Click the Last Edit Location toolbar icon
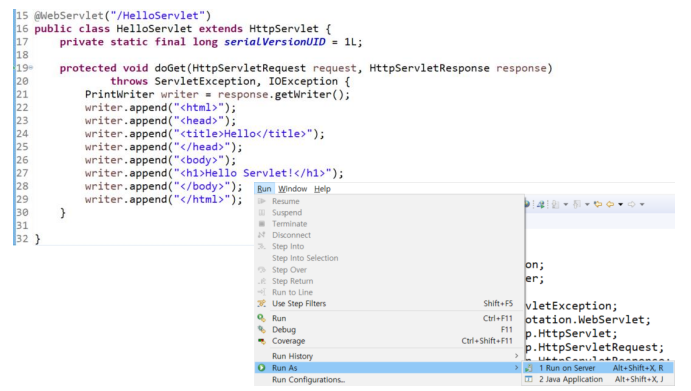Image resolution: width=691 pixels, height=391 pixels. click(598, 204)
